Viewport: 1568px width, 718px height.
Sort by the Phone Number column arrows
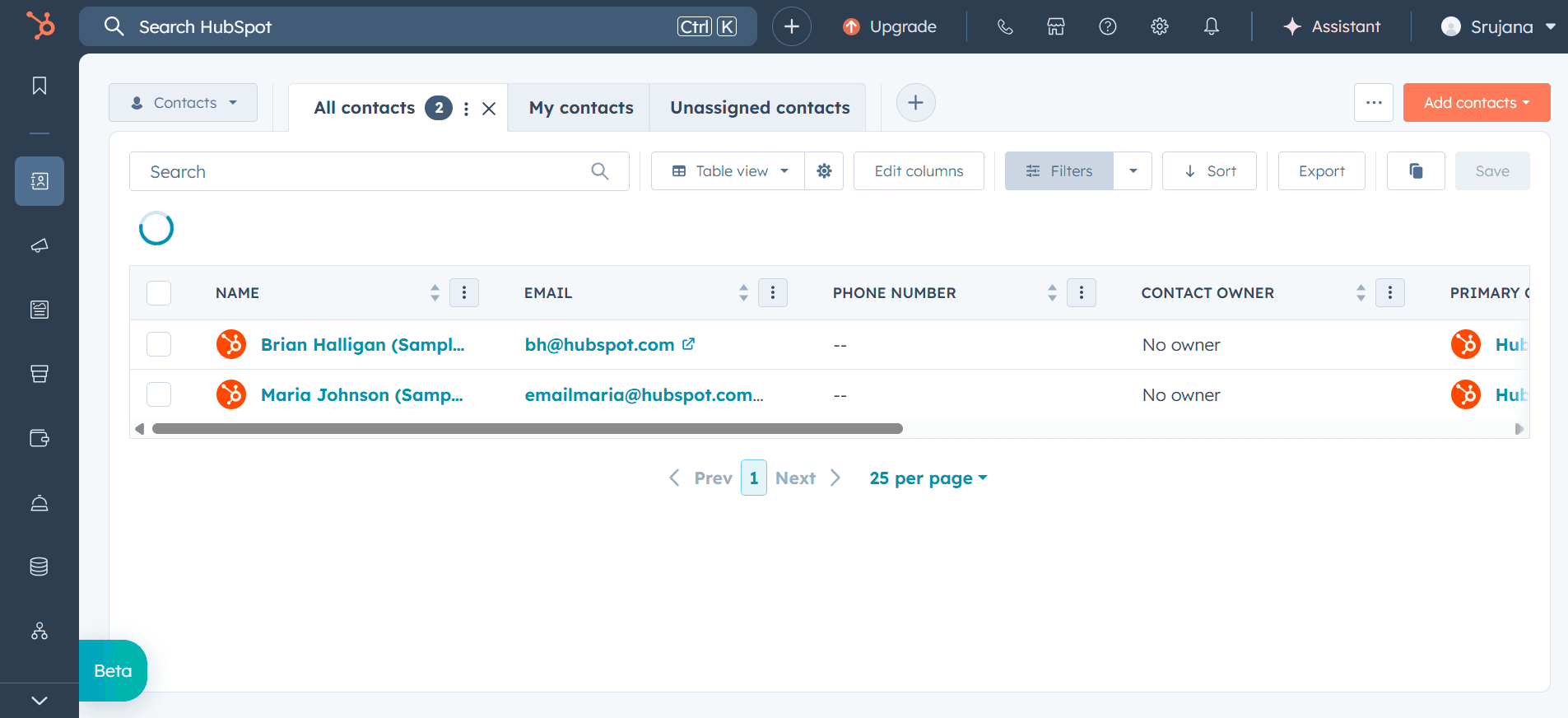1052,293
